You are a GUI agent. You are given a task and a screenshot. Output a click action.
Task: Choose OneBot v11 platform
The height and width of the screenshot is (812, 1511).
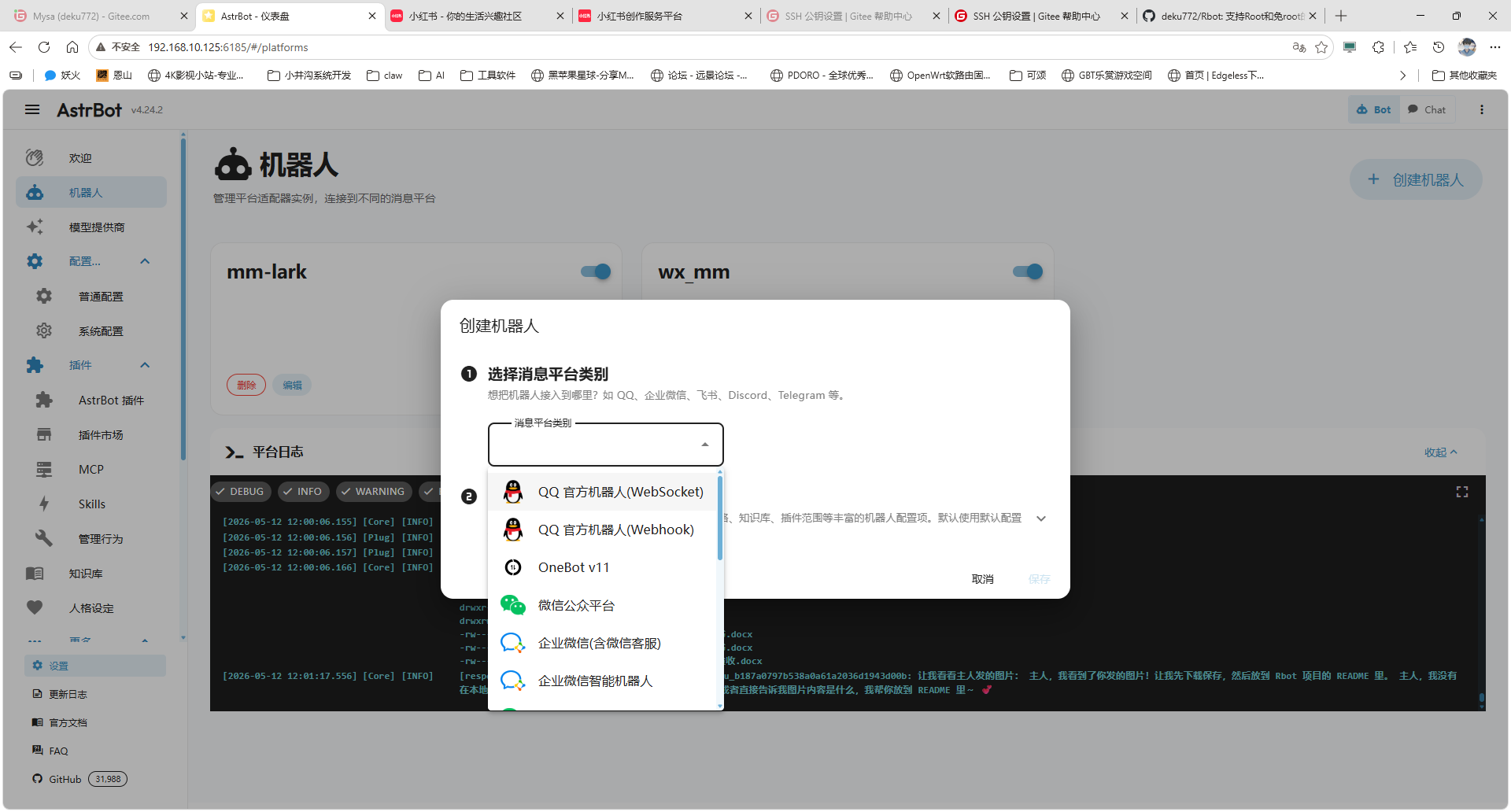[x=603, y=567]
